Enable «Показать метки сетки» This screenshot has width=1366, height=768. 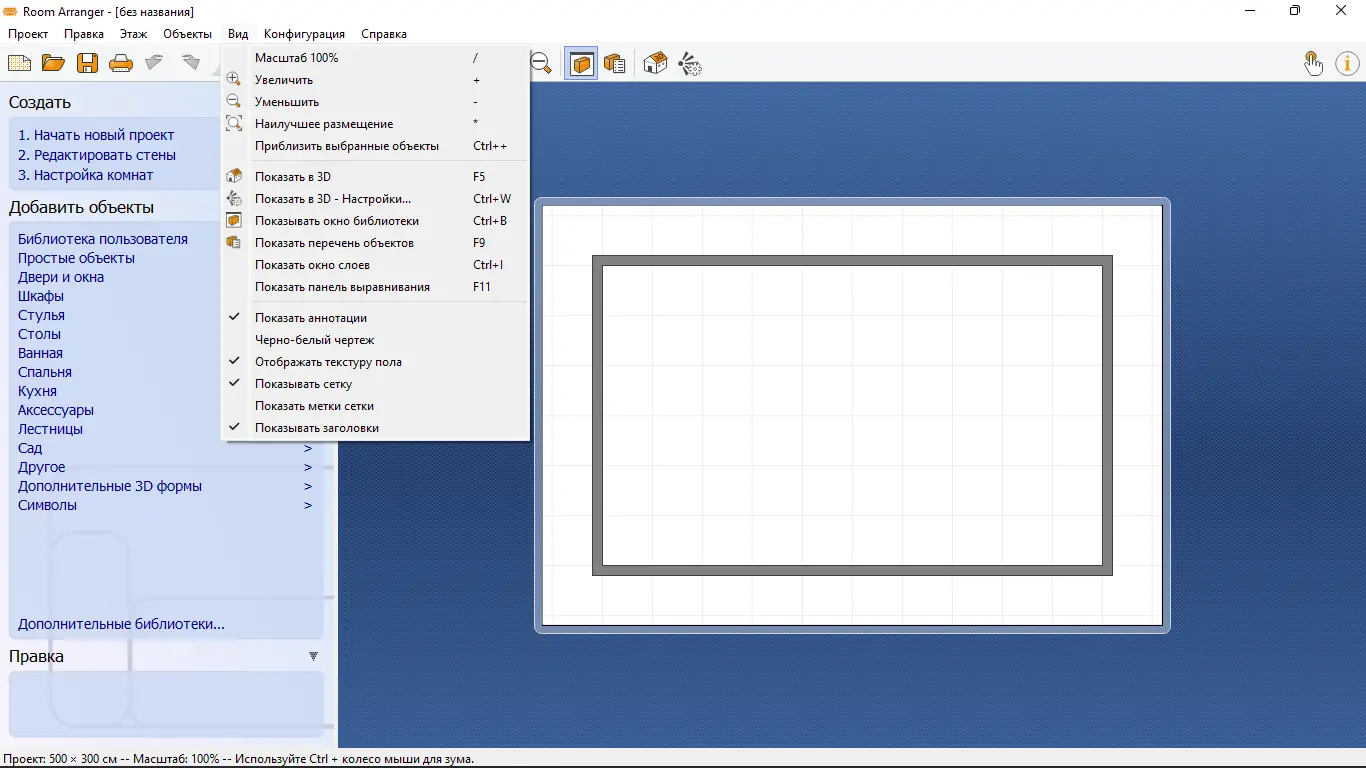coord(375,406)
